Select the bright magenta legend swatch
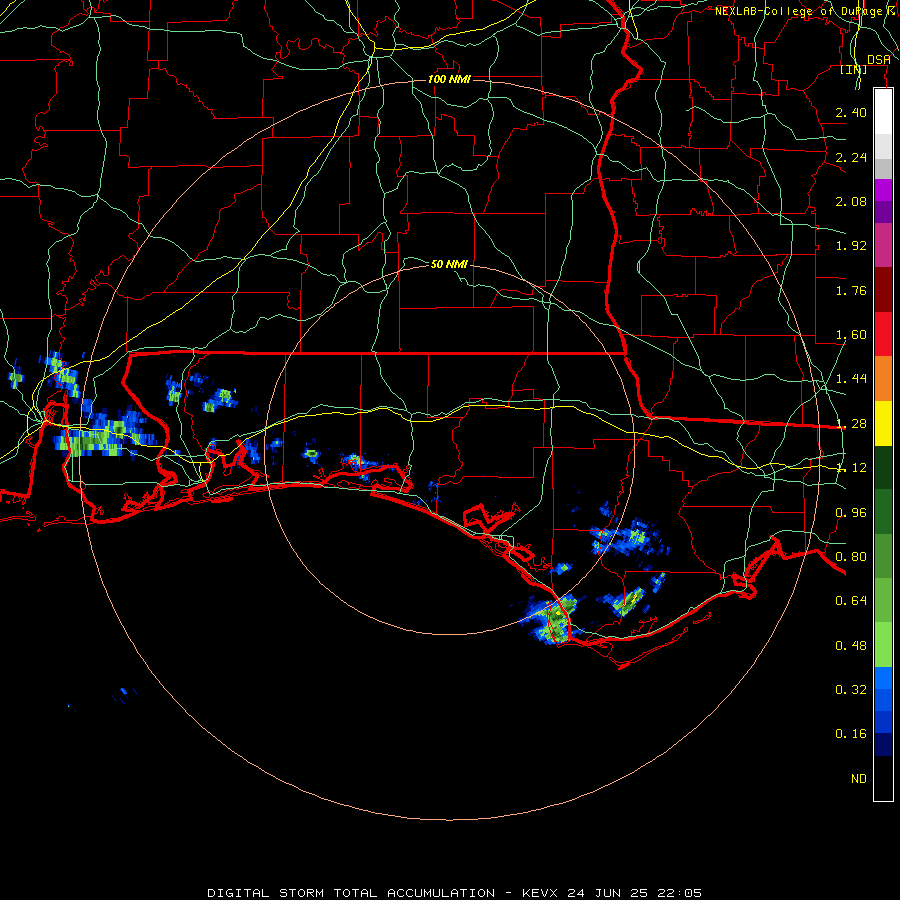The width and height of the screenshot is (900, 900). click(883, 190)
